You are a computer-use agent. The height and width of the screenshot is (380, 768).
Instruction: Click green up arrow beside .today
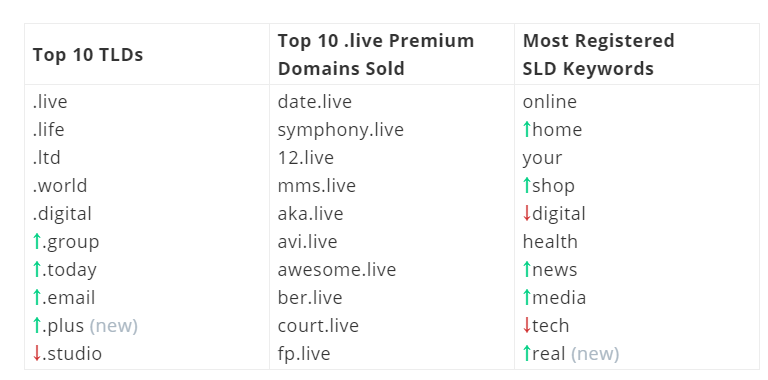pos(37,269)
